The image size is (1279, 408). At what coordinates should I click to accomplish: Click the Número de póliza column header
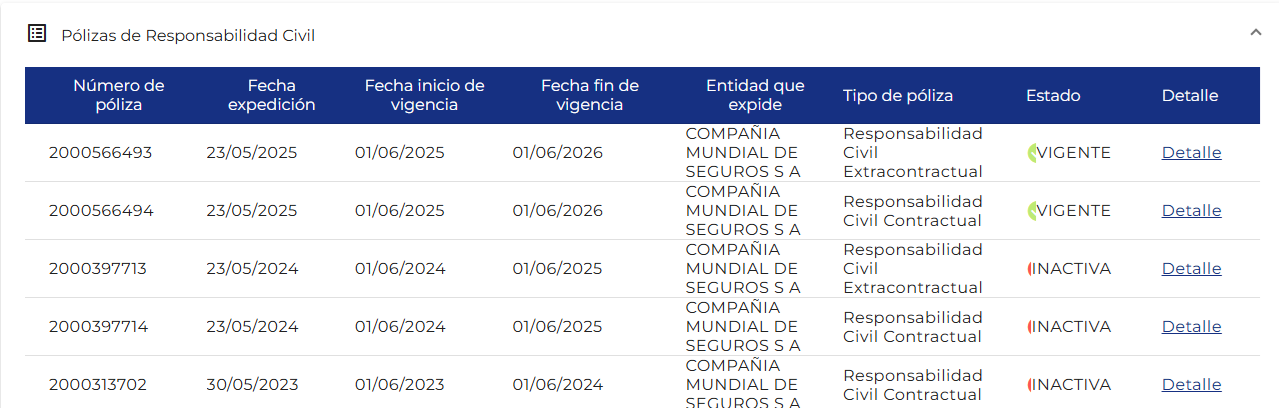click(x=118, y=95)
